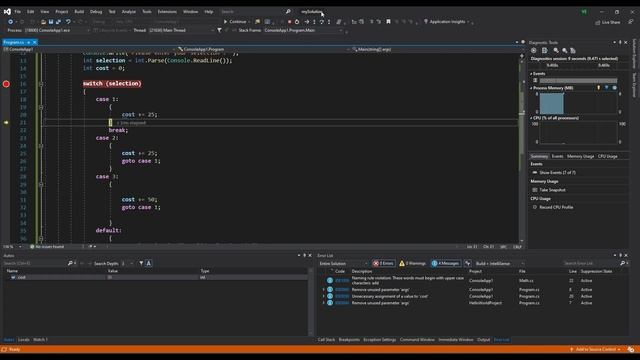
Task: Toggle the Match Case 'A' button in Autos
Action: (149, 263)
